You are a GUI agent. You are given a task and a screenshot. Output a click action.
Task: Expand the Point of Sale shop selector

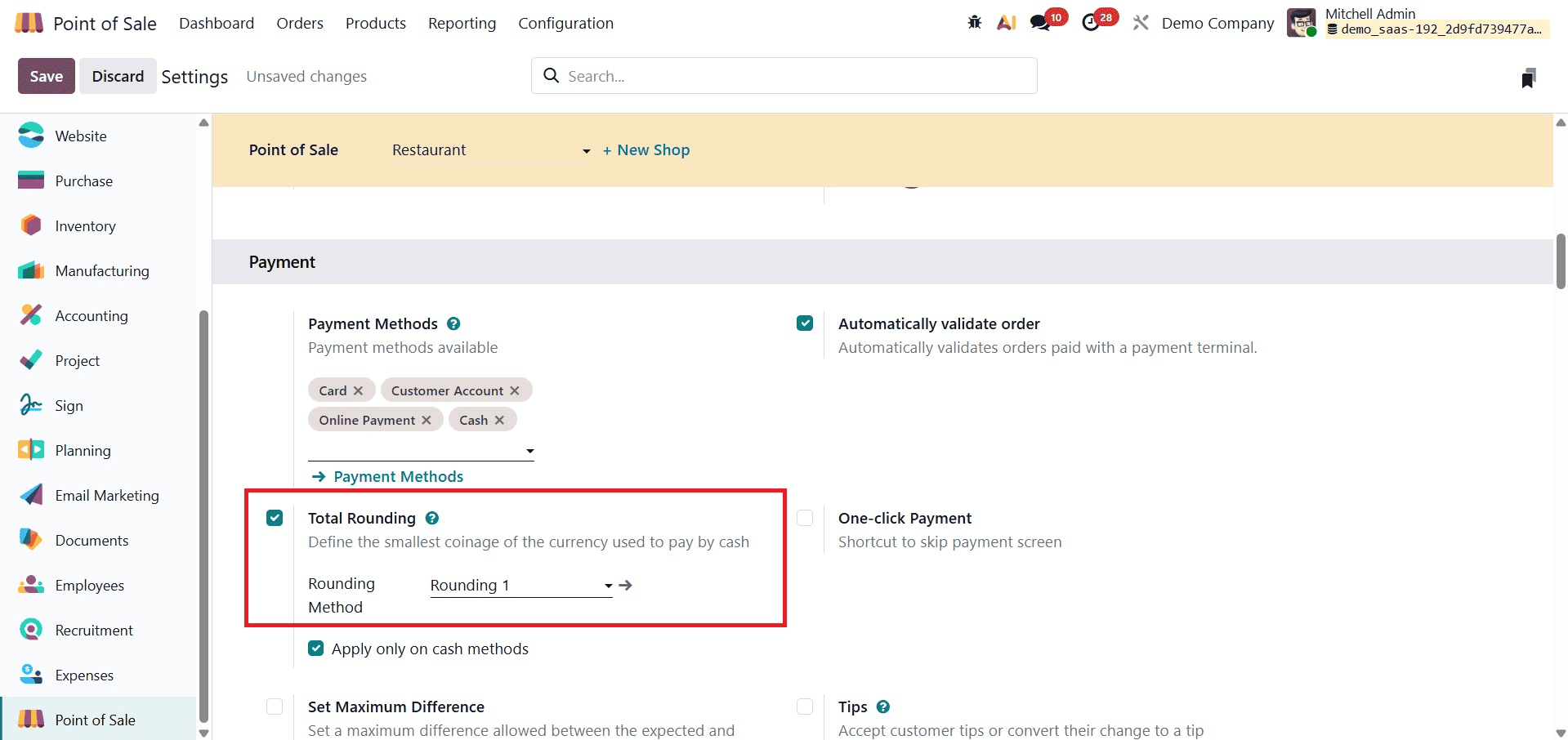click(586, 151)
